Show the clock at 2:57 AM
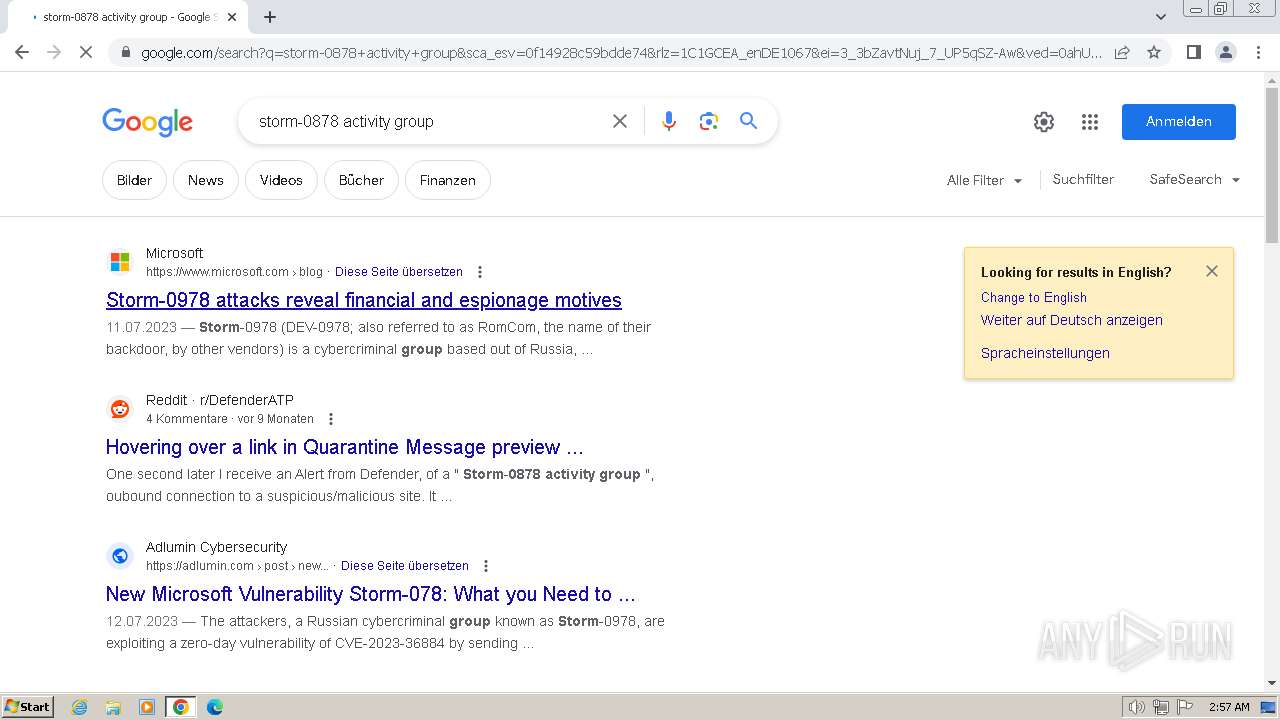 pyautogui.click(x=1229, y=707)
